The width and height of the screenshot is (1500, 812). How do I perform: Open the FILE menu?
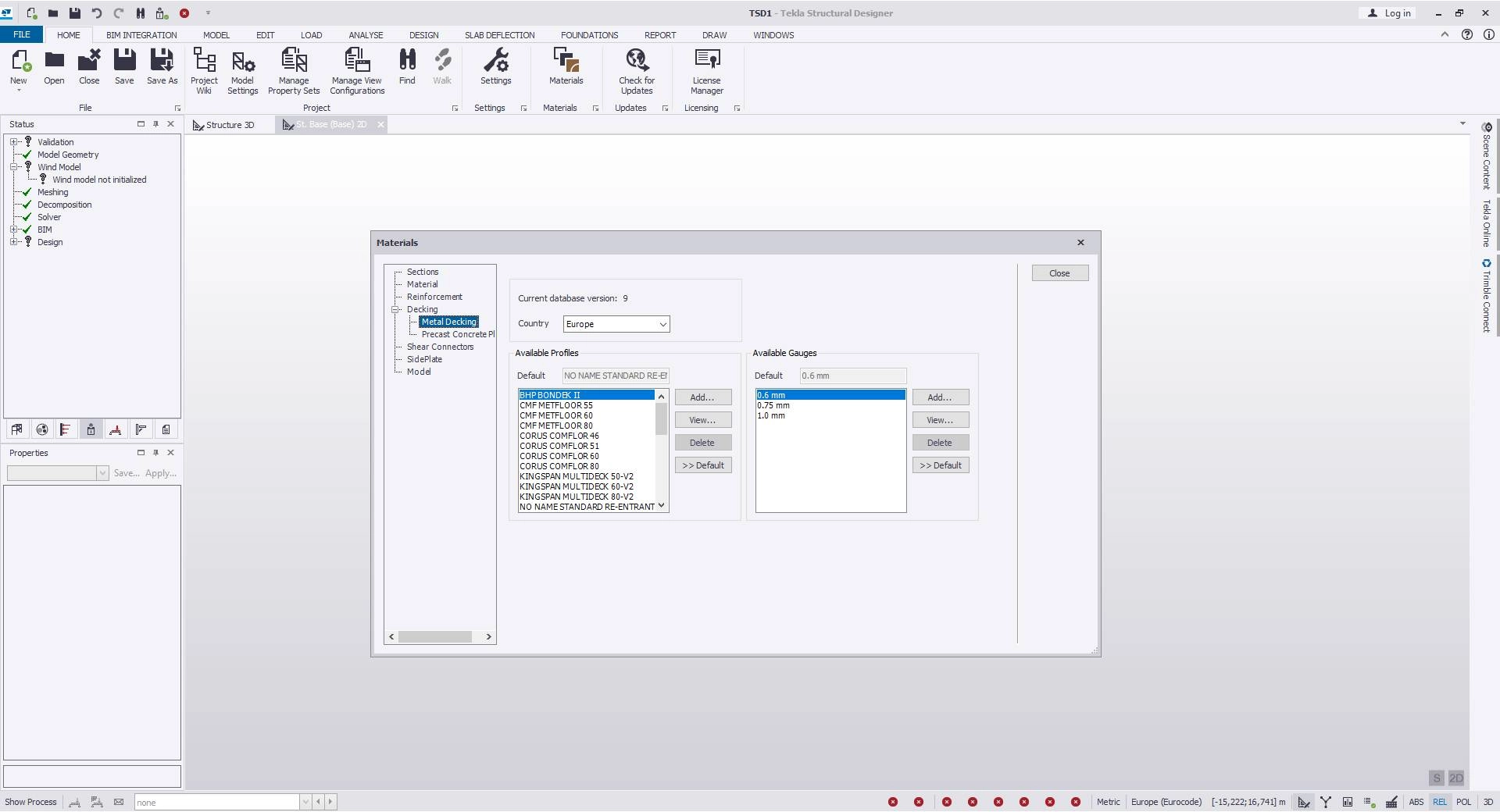(x=22, y=35)
